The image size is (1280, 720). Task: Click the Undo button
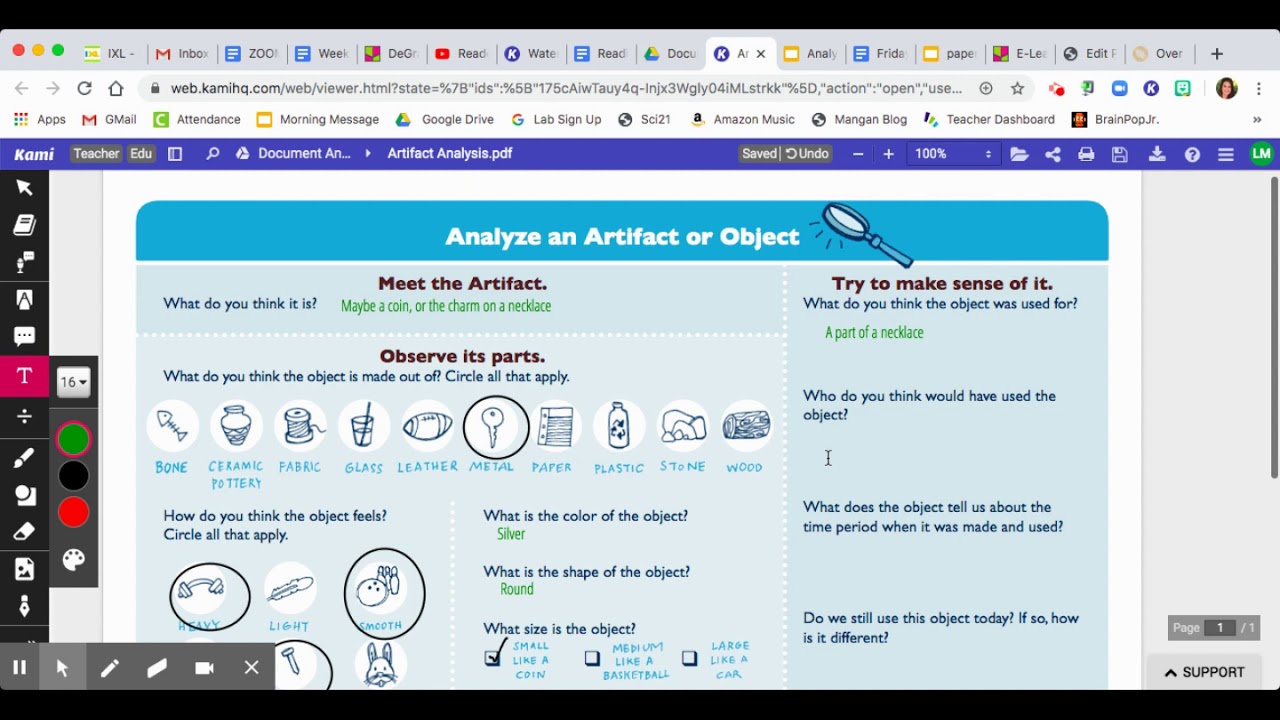pyautogui.click(x=807, y=154)
